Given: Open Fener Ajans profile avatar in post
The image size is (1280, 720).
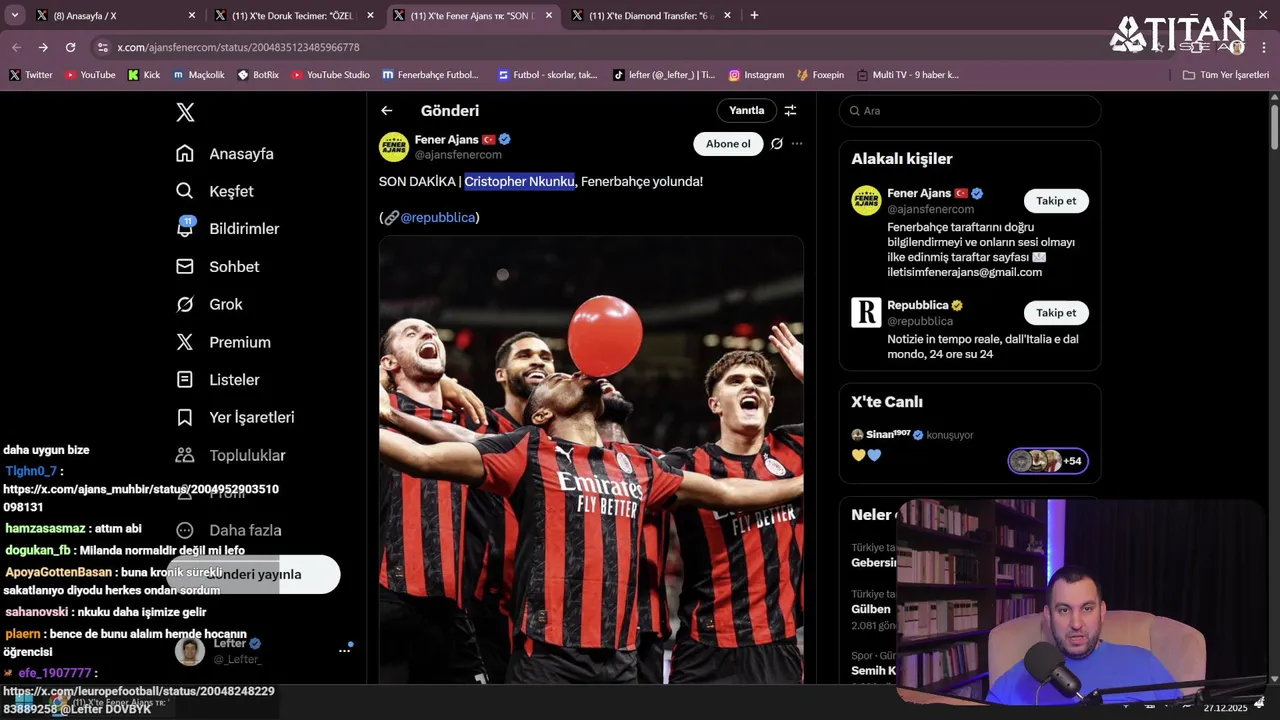Looking at the screenshot, I should click(x=394, y=147).
